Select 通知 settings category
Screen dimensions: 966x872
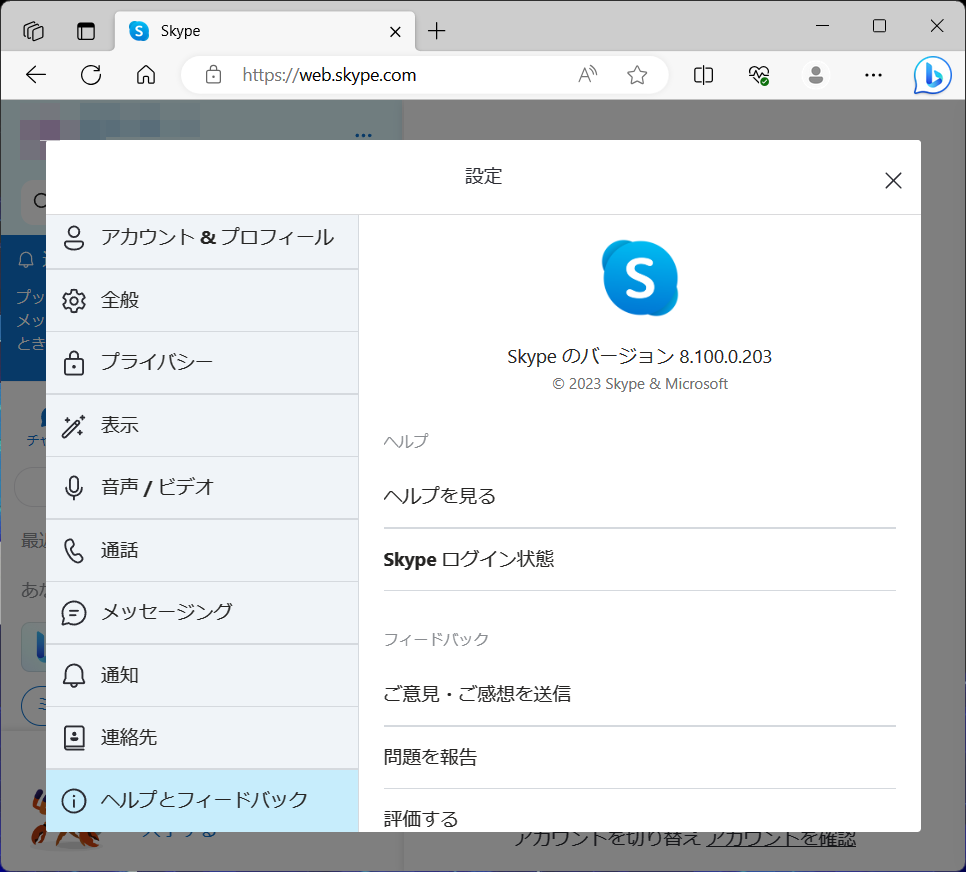(202, 675)
